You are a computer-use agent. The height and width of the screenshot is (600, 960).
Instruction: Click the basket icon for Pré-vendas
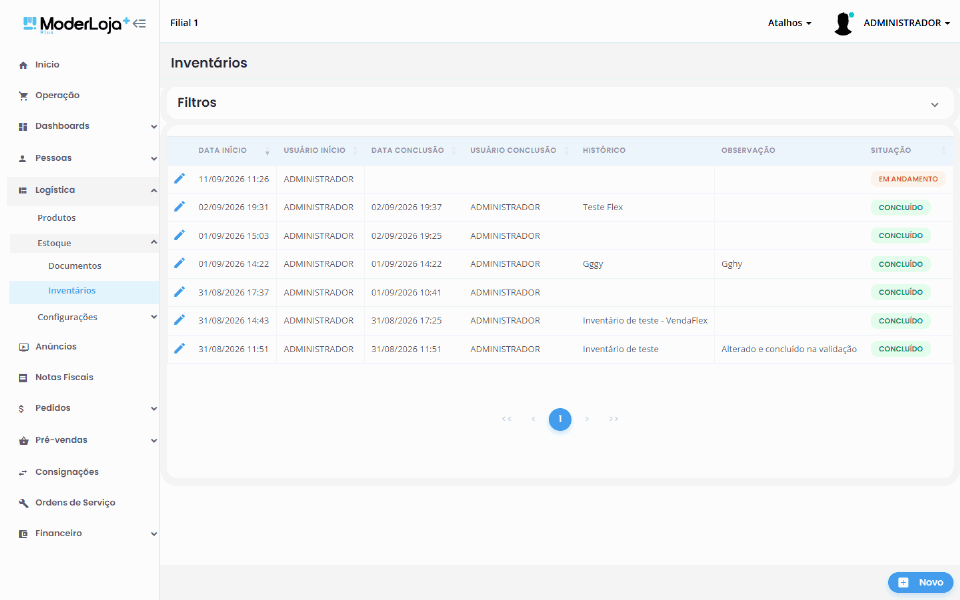tap(23, 441)
